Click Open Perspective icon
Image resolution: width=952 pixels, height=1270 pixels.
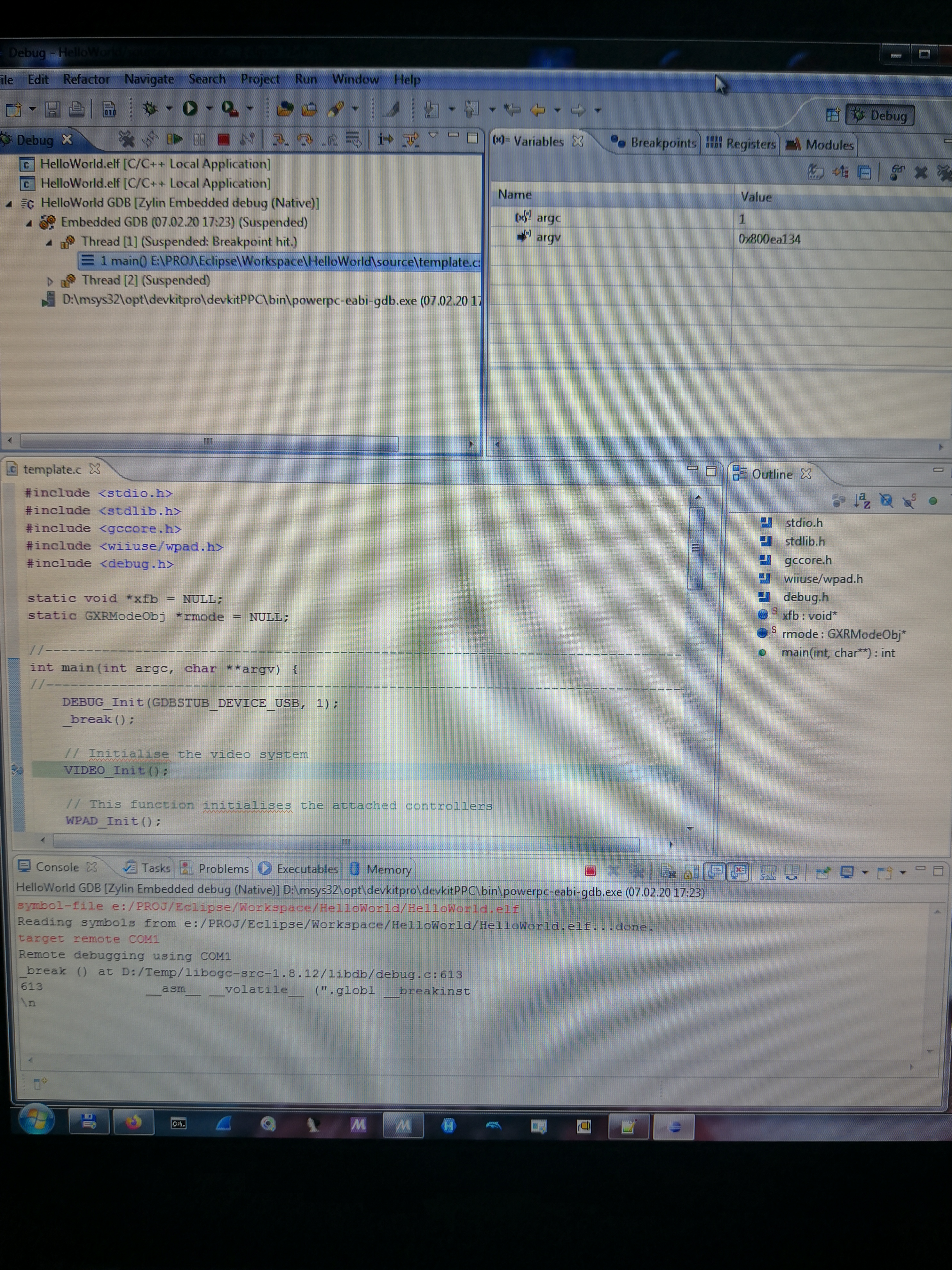click(833, 115)
